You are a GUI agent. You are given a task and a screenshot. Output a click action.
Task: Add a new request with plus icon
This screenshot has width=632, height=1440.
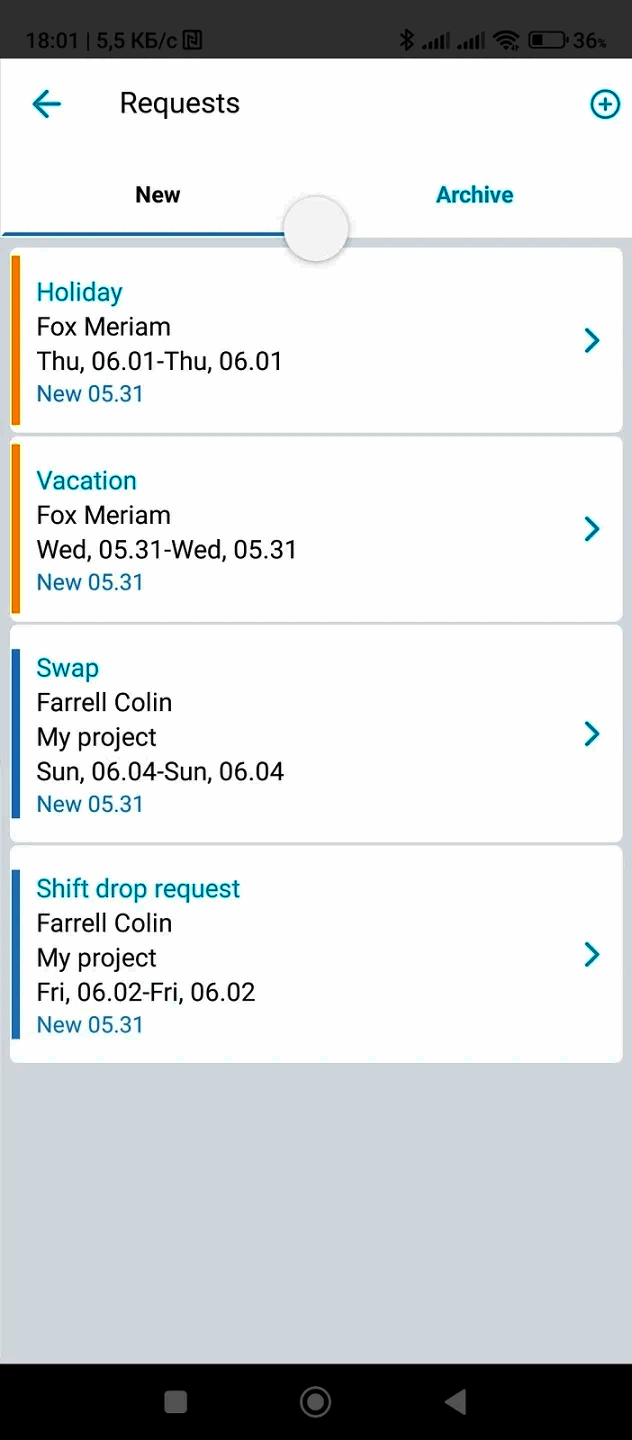click(x=605, y=104)
